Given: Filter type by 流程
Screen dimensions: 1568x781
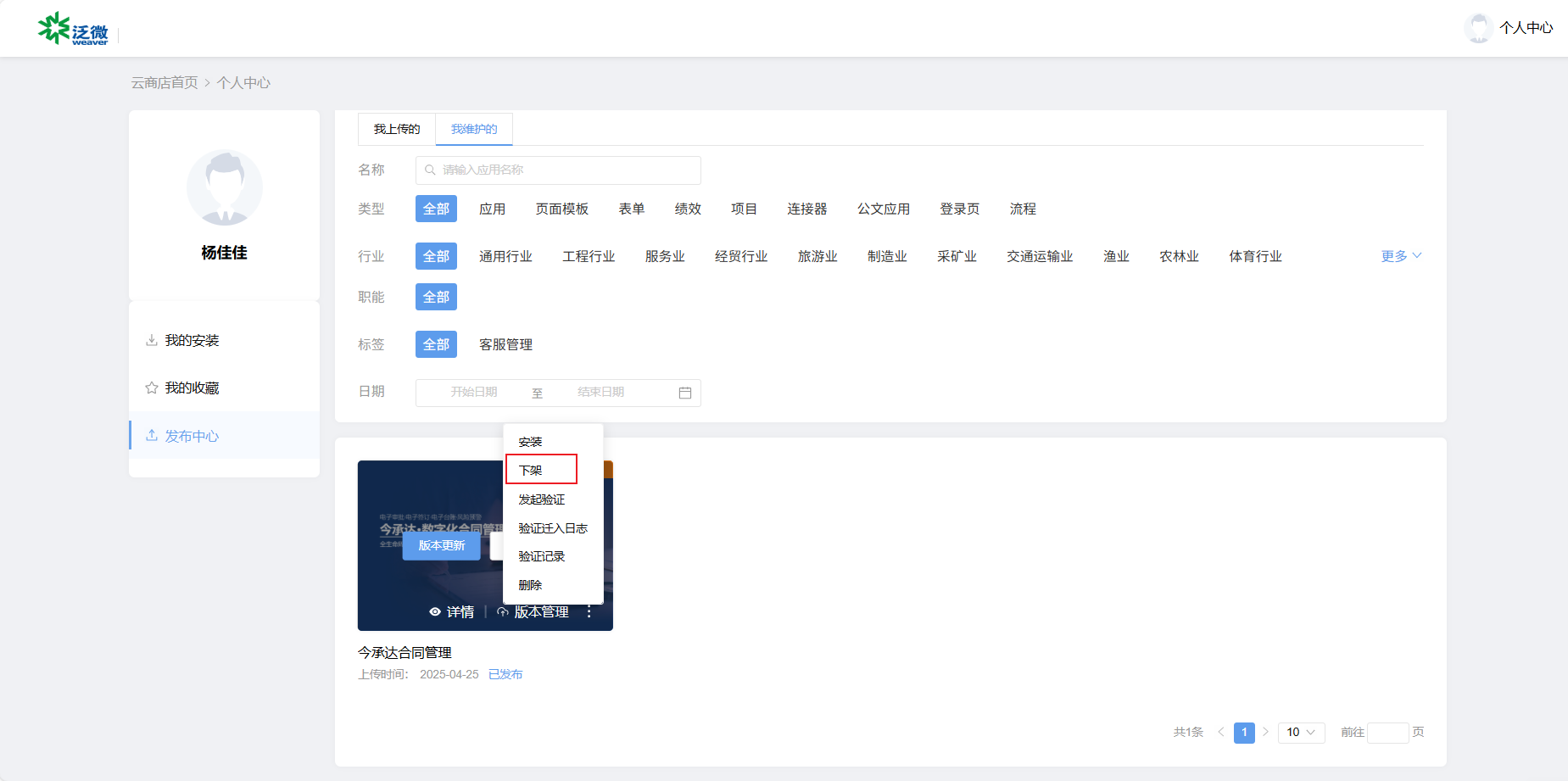Looking at the screenshot, I should pyautogui.click(x=1023, y=209).
